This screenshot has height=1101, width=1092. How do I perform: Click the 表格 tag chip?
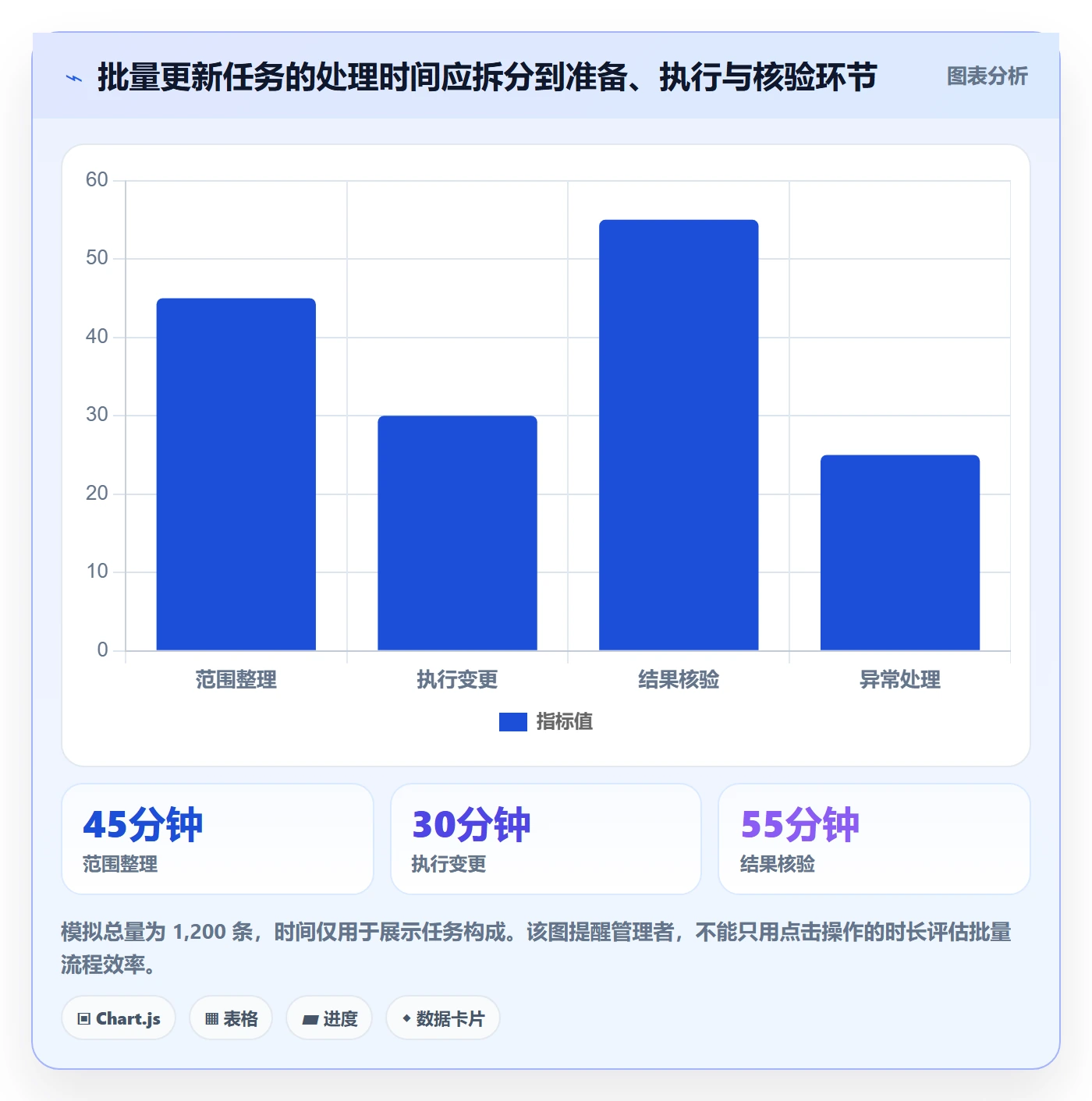[231, 1018]
